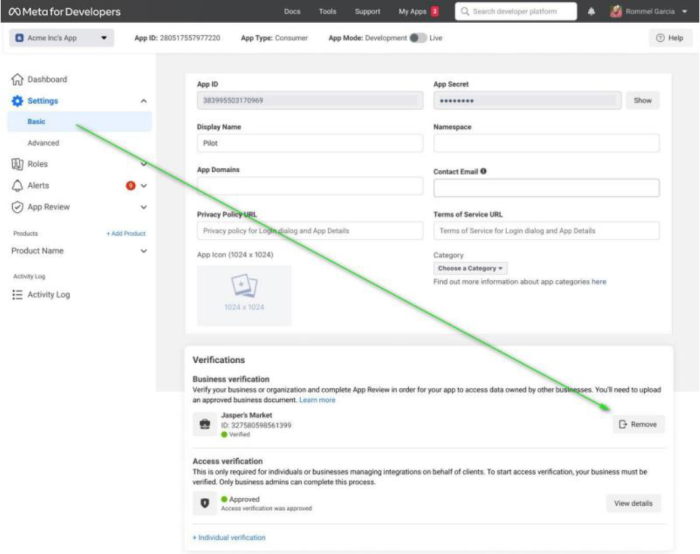Toggle App Mode to Live
The width and height of the screenshot is (700, 554).
click(x=417, y=38)
